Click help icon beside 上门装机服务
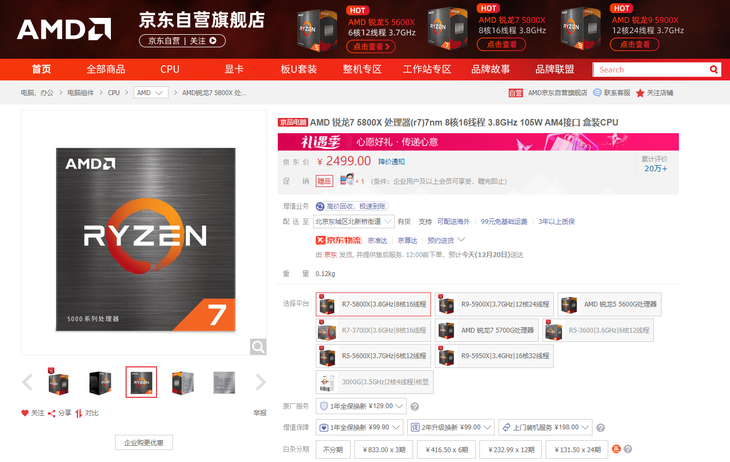This screenshot has height=462, width=730. [x=601, y=428]
